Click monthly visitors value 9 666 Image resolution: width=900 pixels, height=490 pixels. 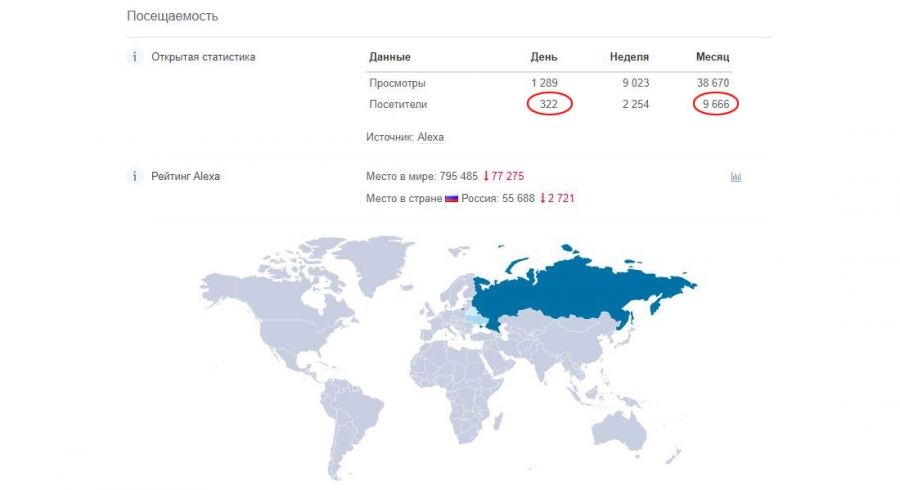(x=716, y=104)
